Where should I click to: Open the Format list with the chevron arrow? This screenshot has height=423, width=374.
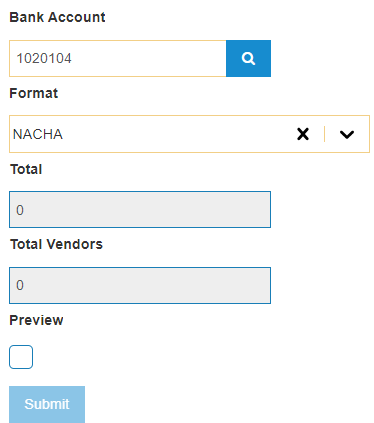click(347, 134)
